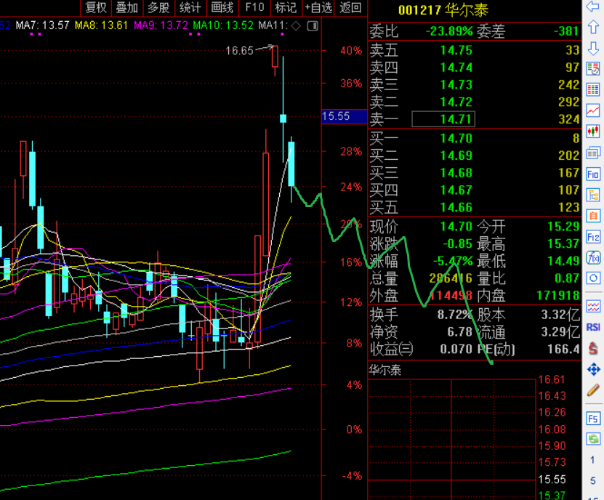Image resolution: width=604 pixels, height=500 pixels.
Task: Click the 买一 price 14.70
Action: click(456, 138)
